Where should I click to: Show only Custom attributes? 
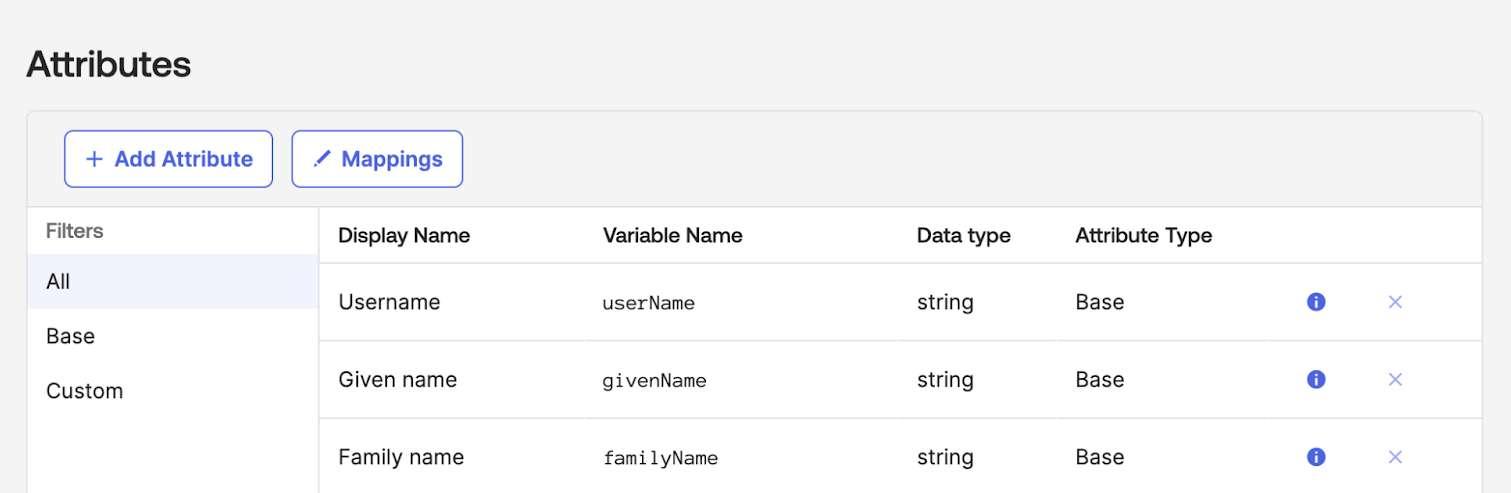(84, 391)
